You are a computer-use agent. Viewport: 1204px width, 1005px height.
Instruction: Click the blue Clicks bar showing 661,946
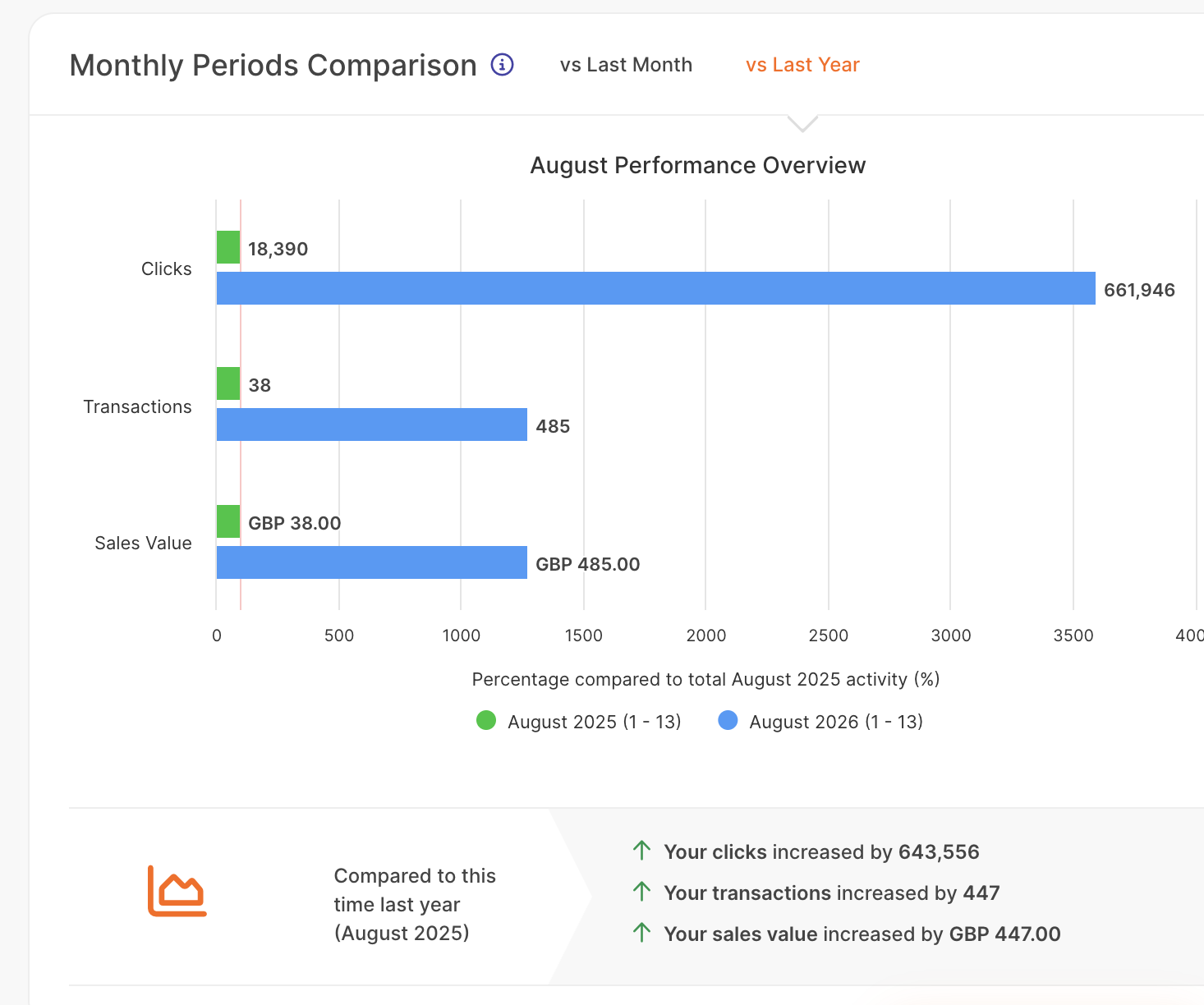(656, 288)
